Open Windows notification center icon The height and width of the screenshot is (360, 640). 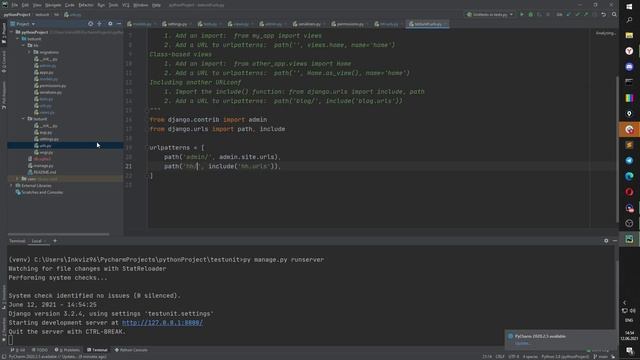(x=629, y=351)
